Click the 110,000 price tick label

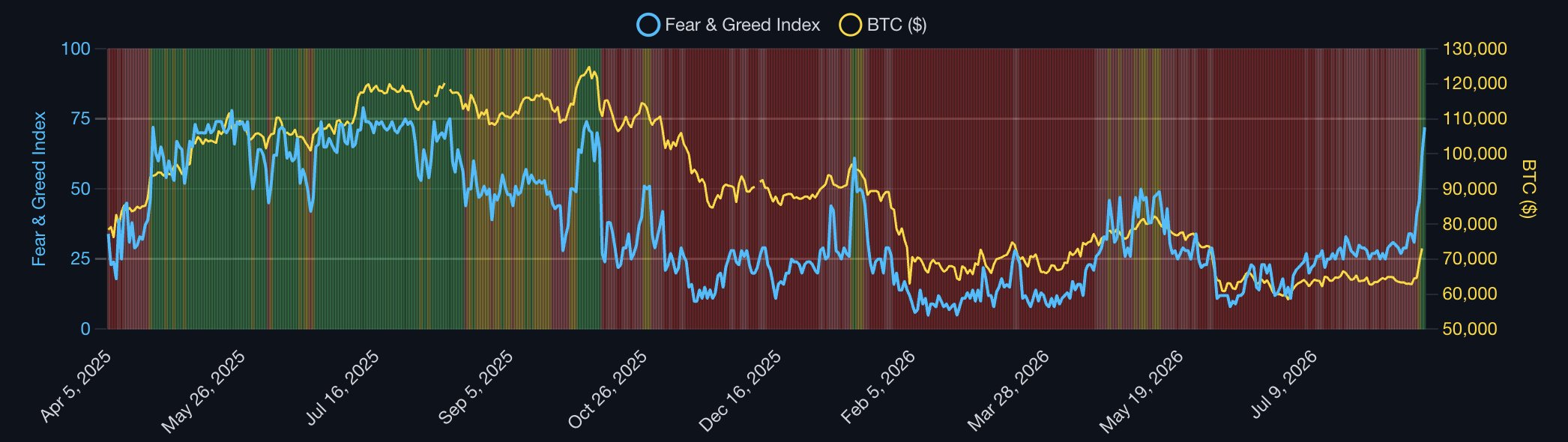pyautogui.click(x=1475, y=118)
